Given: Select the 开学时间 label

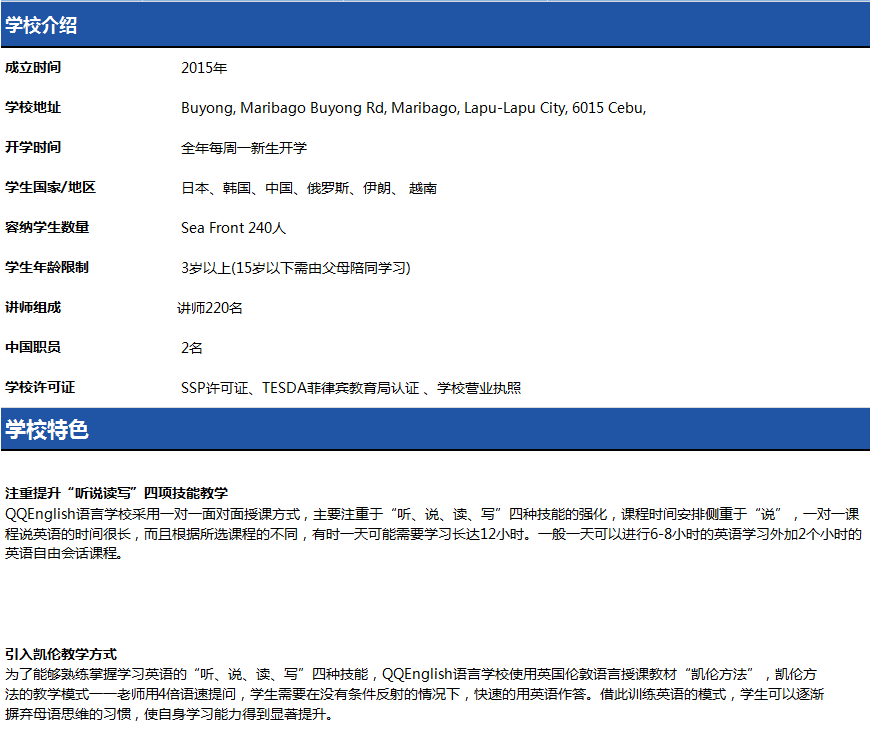Looking at the screenshot, I should pos(33,148).
